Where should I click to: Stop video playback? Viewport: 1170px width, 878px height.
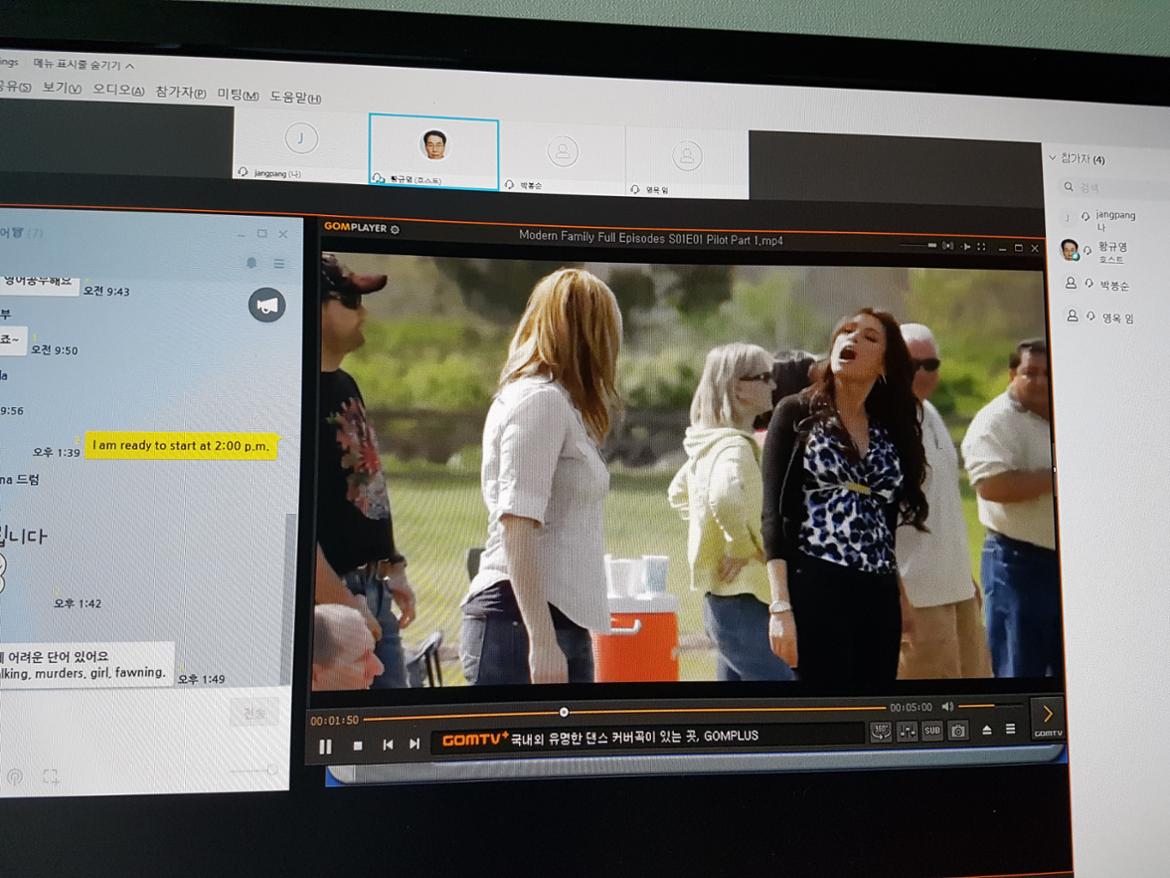click(358, 745)
